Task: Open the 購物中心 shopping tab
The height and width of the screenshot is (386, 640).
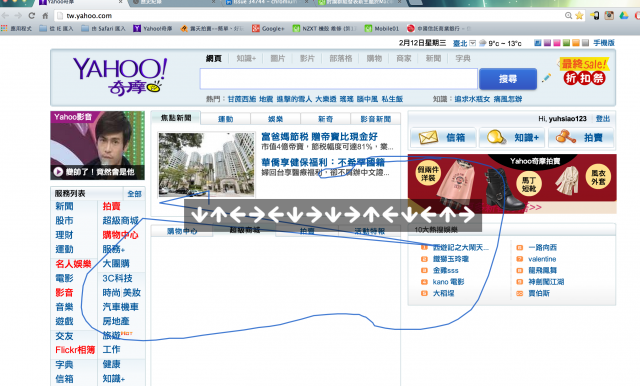Action: click(182, 231)
